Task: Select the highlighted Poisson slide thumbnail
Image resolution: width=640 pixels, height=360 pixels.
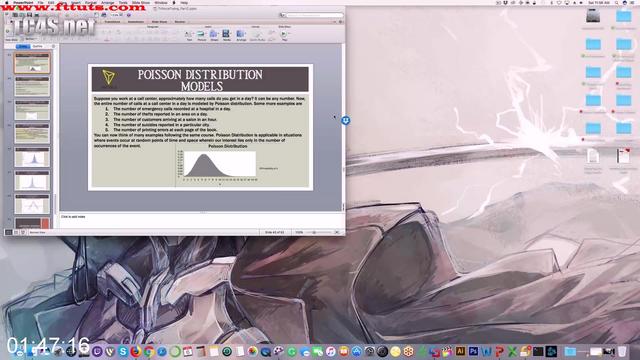Action: tap(32, 63)
